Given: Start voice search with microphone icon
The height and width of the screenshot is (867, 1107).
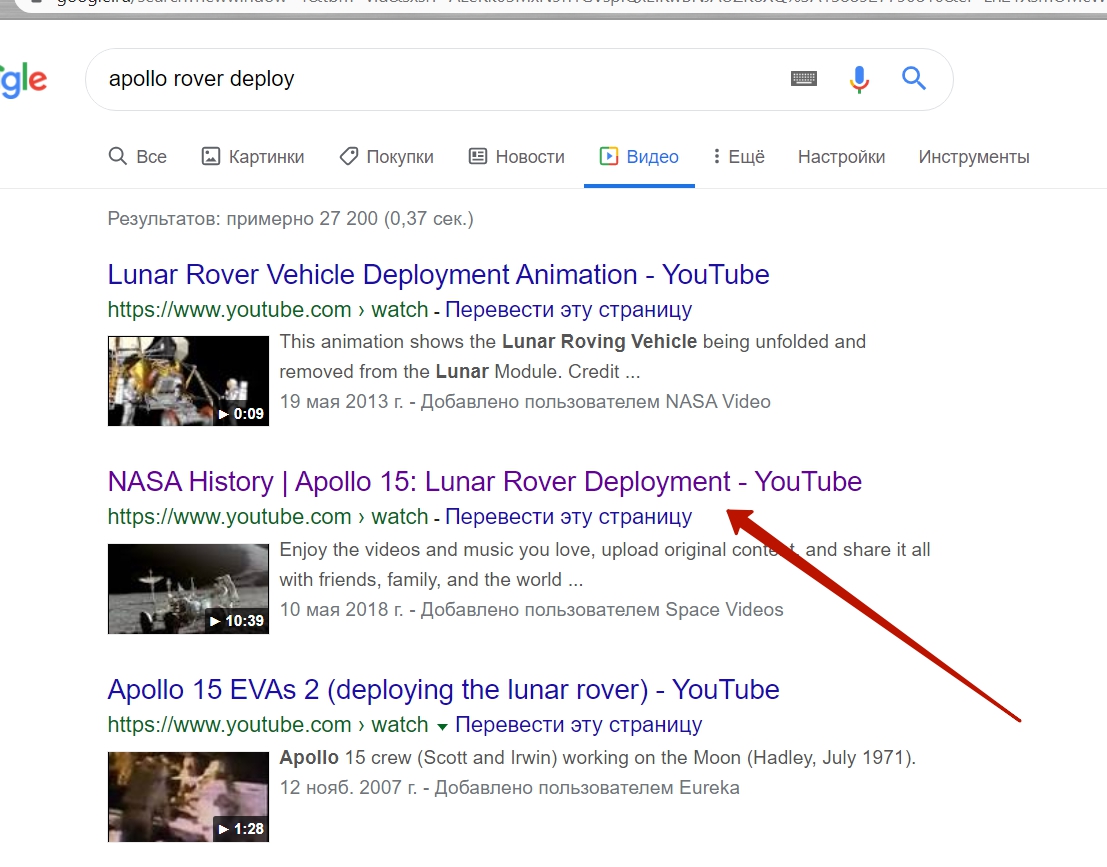Looking at the screenshot, I should pyautogui.click(x=858, y=79).
